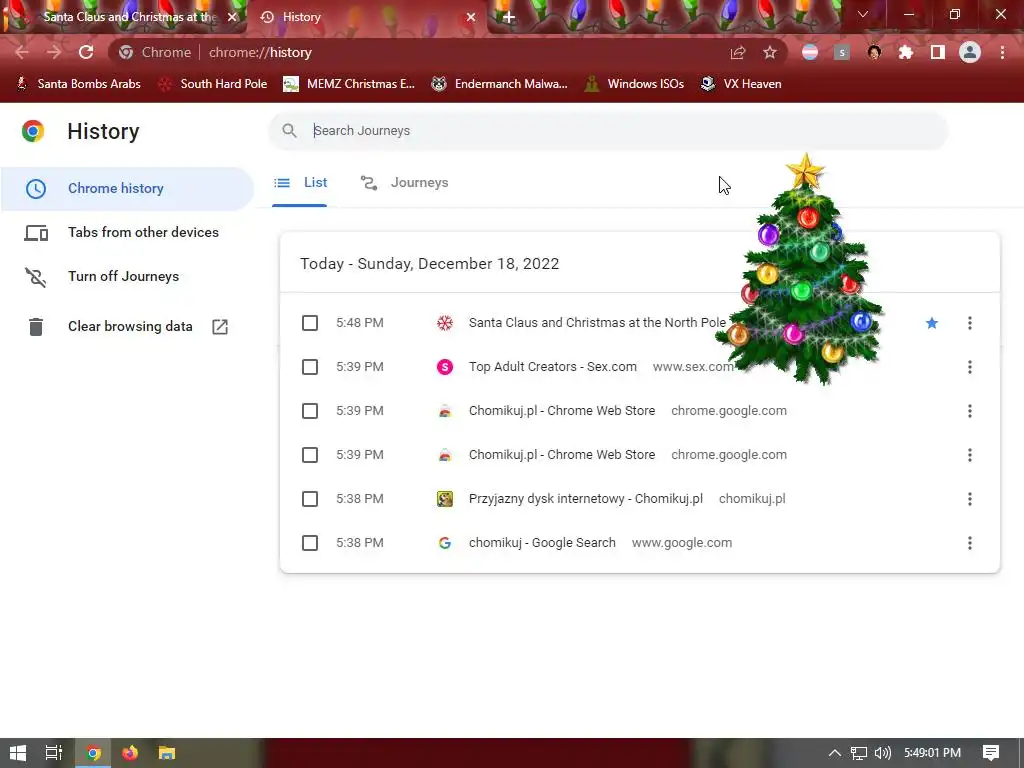Open the Chrome profile avatar
1024x768 pixels.
[970, 52]
